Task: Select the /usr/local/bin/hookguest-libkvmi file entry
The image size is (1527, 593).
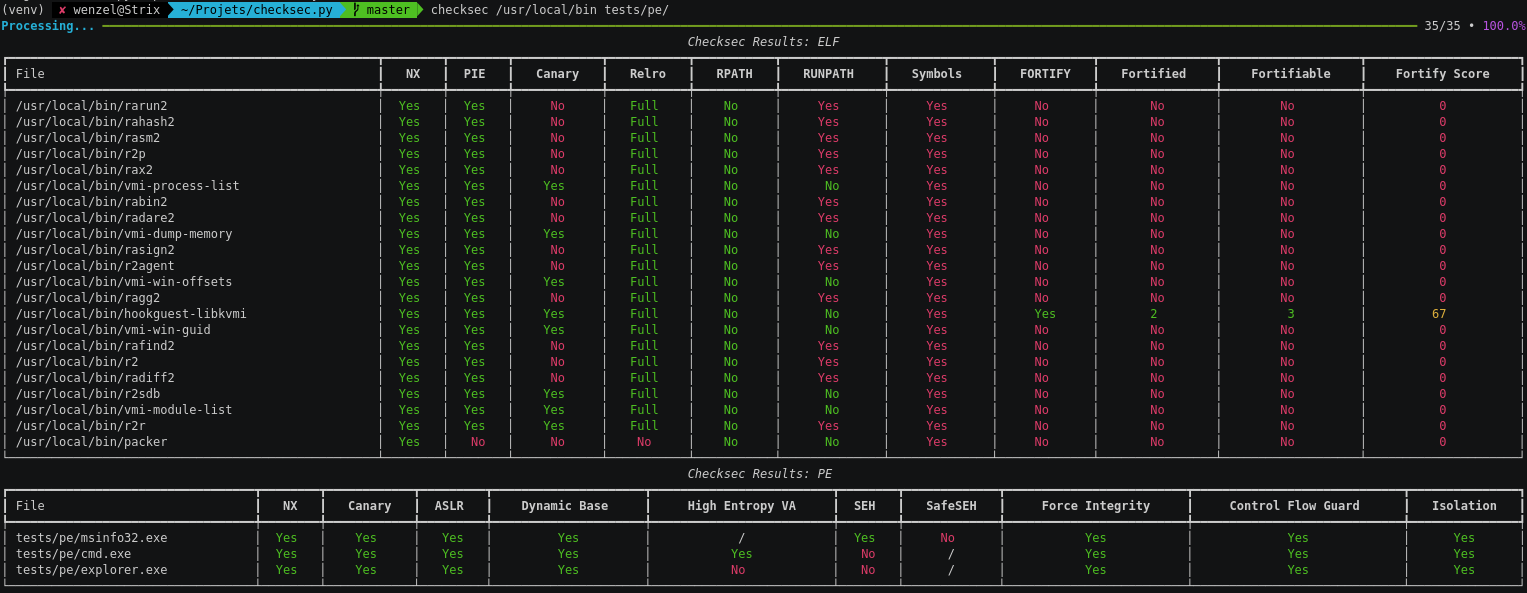Action: (131, 314)
